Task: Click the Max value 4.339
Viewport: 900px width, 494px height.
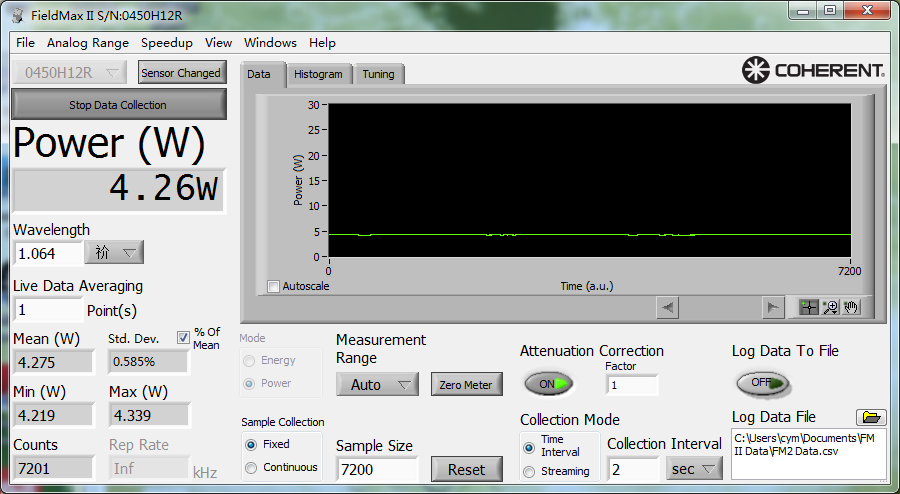Action: 149,415
